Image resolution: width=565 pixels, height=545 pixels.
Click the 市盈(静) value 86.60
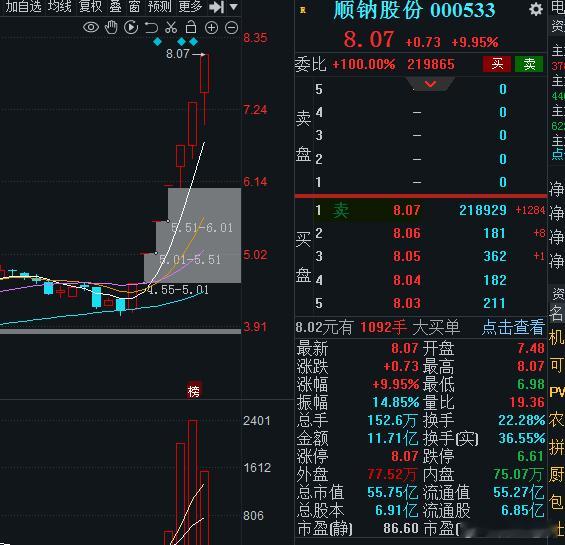click(401, 528)
